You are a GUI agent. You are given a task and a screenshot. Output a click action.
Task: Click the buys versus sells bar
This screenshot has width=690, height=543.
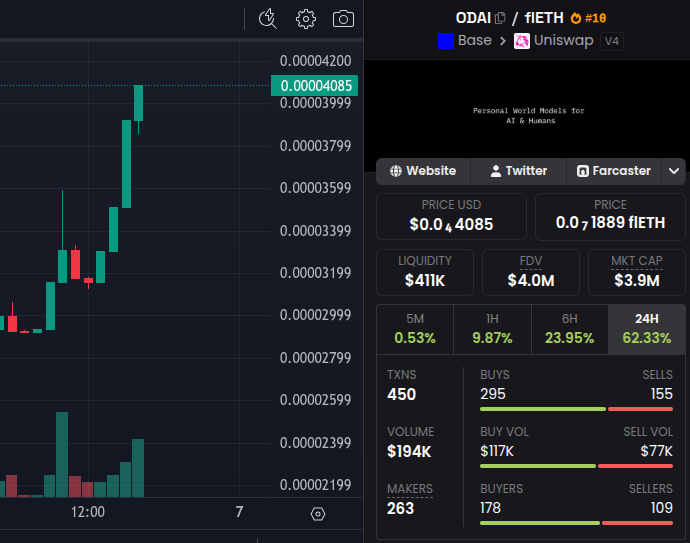pos(576,409)
